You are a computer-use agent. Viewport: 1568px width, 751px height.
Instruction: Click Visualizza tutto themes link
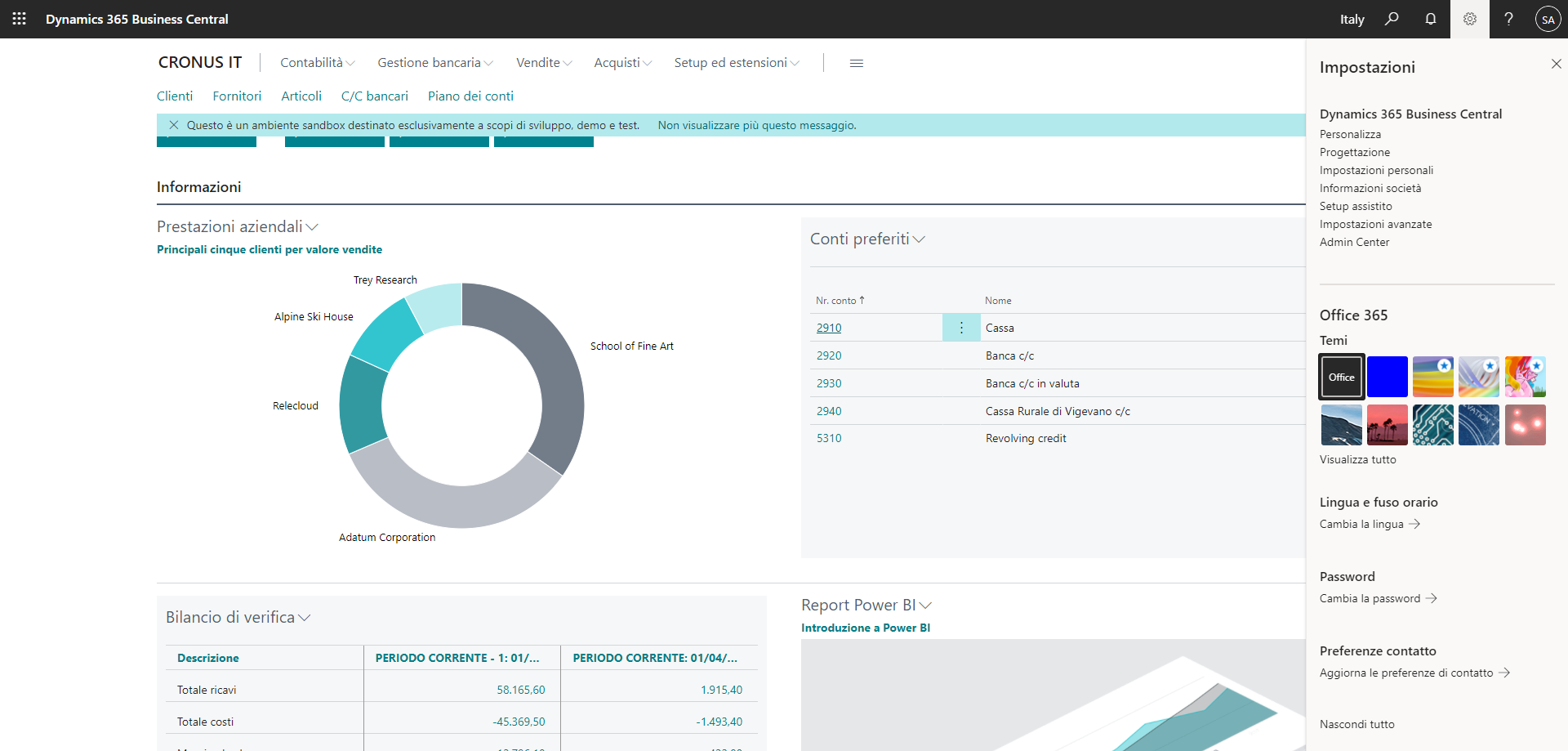(x=1357, y=459)
